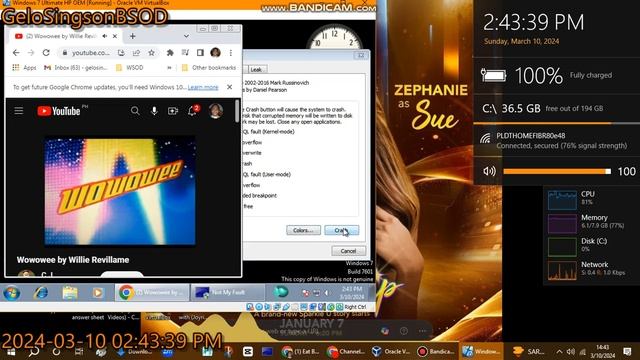This screenshot has width=640, height=360.
Task: Click the Windows 7 taskbar clock
Action: point(351,293)
